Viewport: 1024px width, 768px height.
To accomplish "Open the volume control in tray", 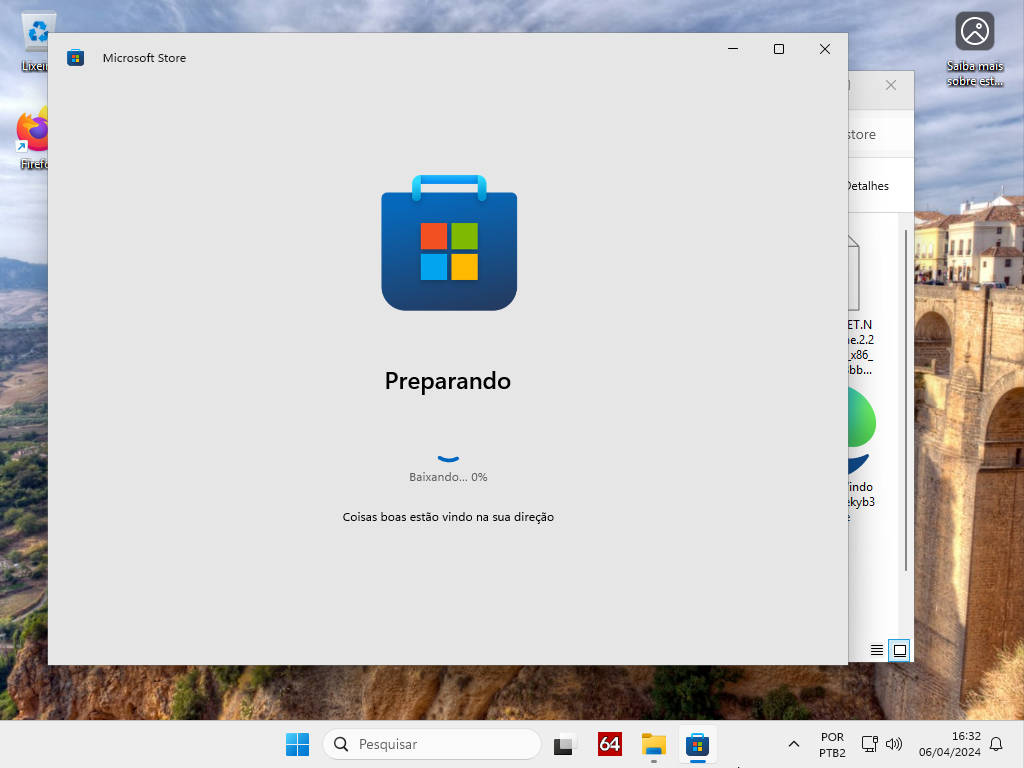I will 893,744.
